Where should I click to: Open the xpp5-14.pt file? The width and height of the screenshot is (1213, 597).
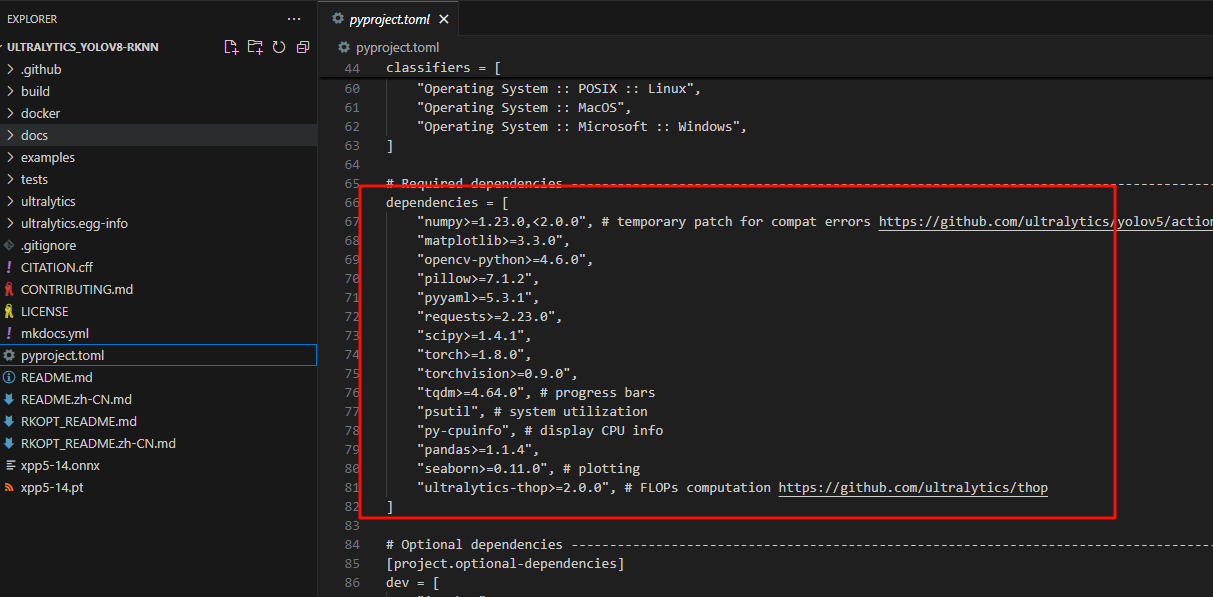click(158, 487)
